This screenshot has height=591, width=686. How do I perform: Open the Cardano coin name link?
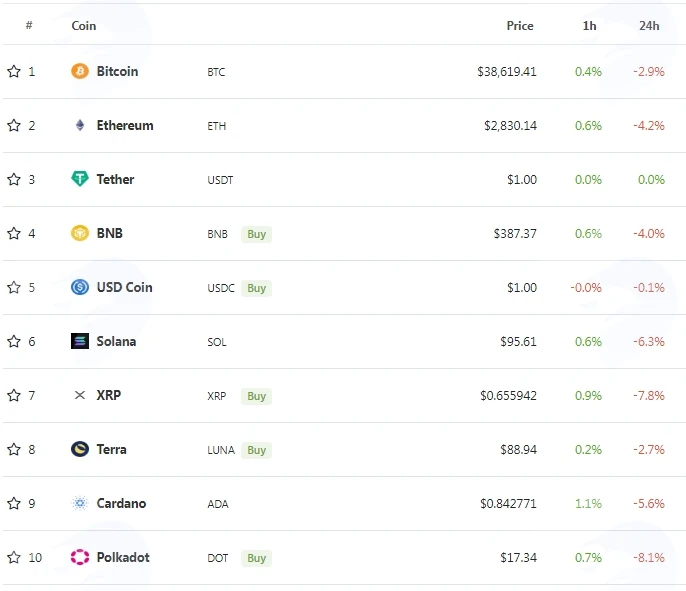pos(121,503)
